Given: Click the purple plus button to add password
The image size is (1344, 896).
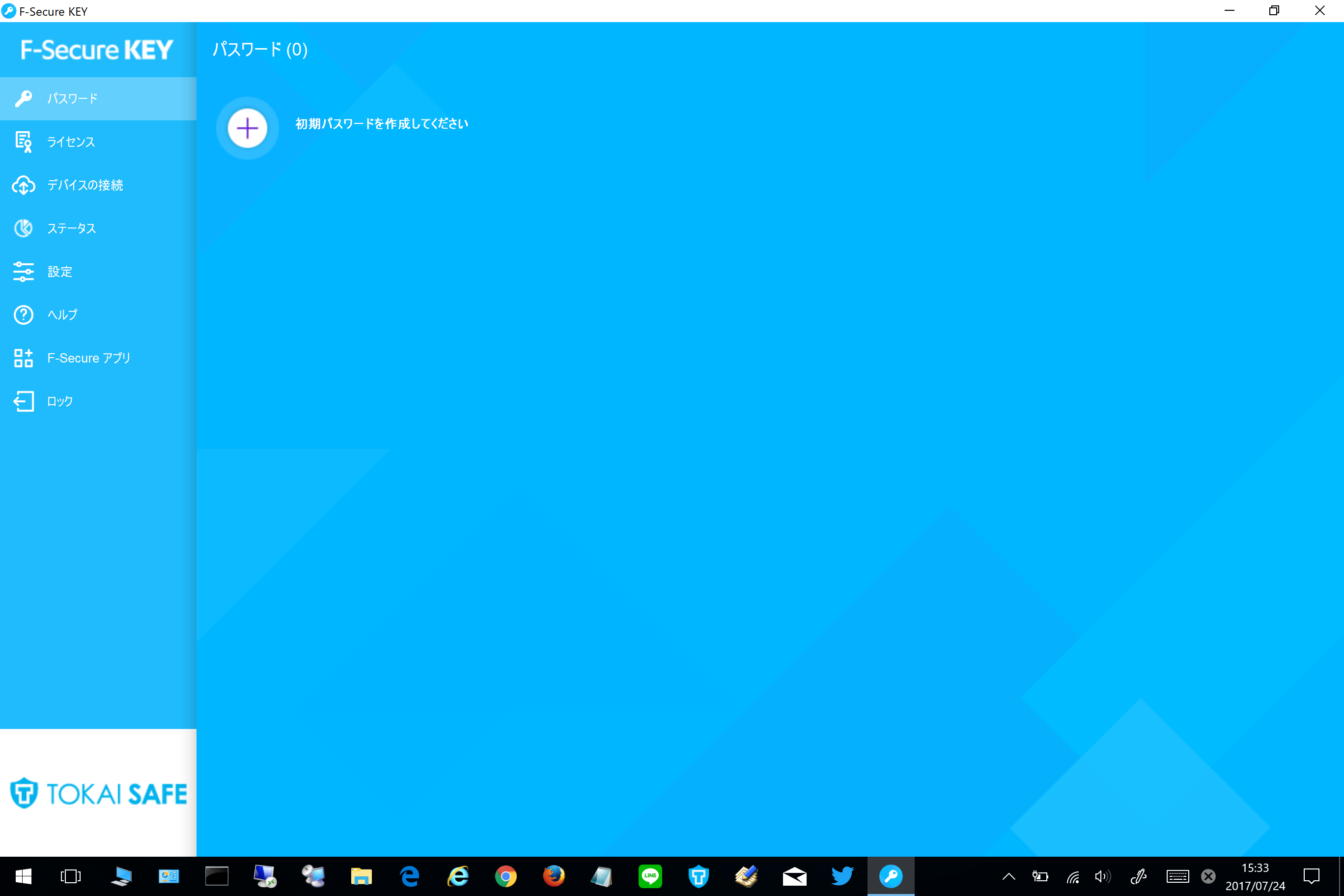Looking at the screenshot, I should coord(248,128).
